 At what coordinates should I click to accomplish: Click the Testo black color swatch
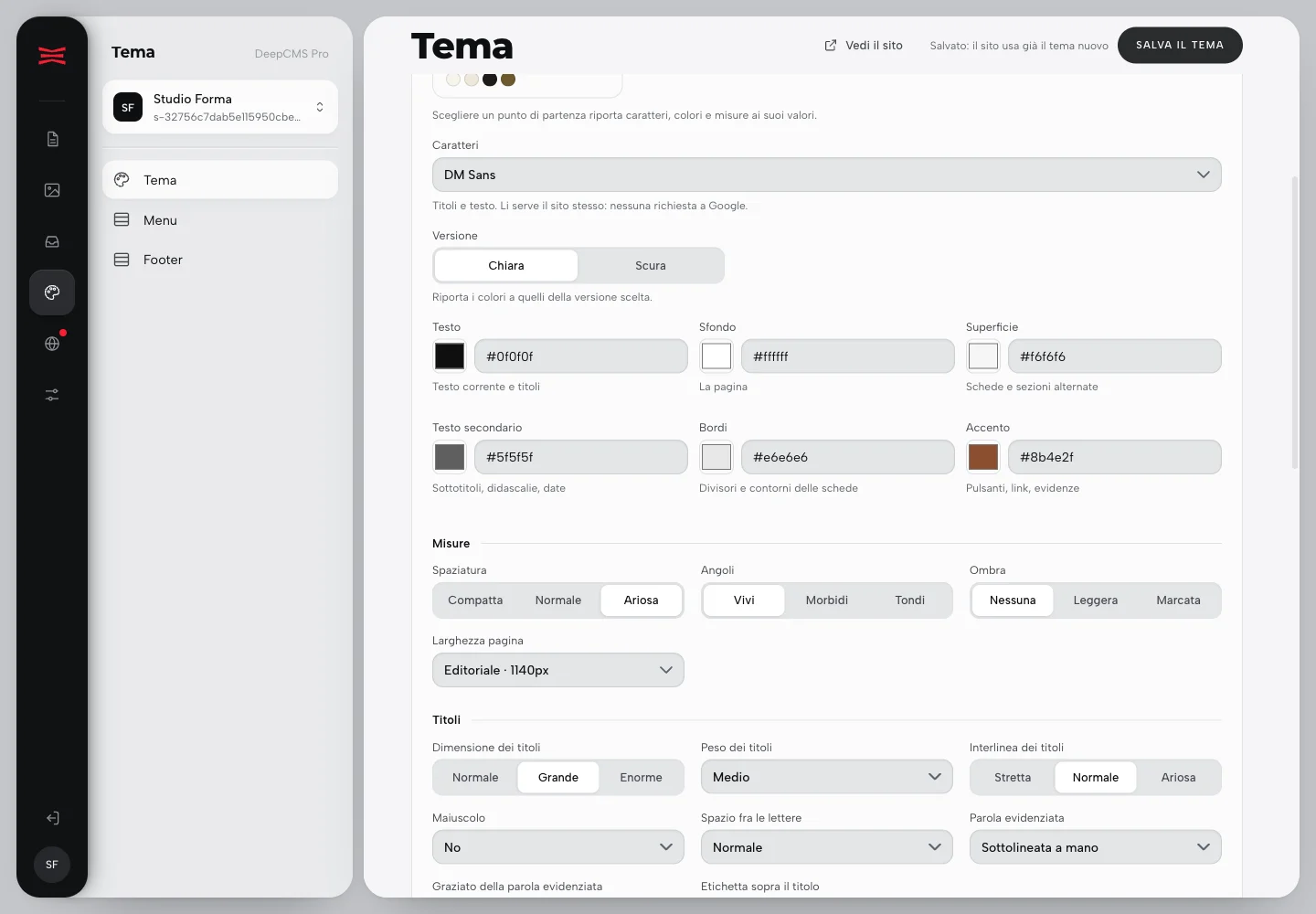coord(450,356)
